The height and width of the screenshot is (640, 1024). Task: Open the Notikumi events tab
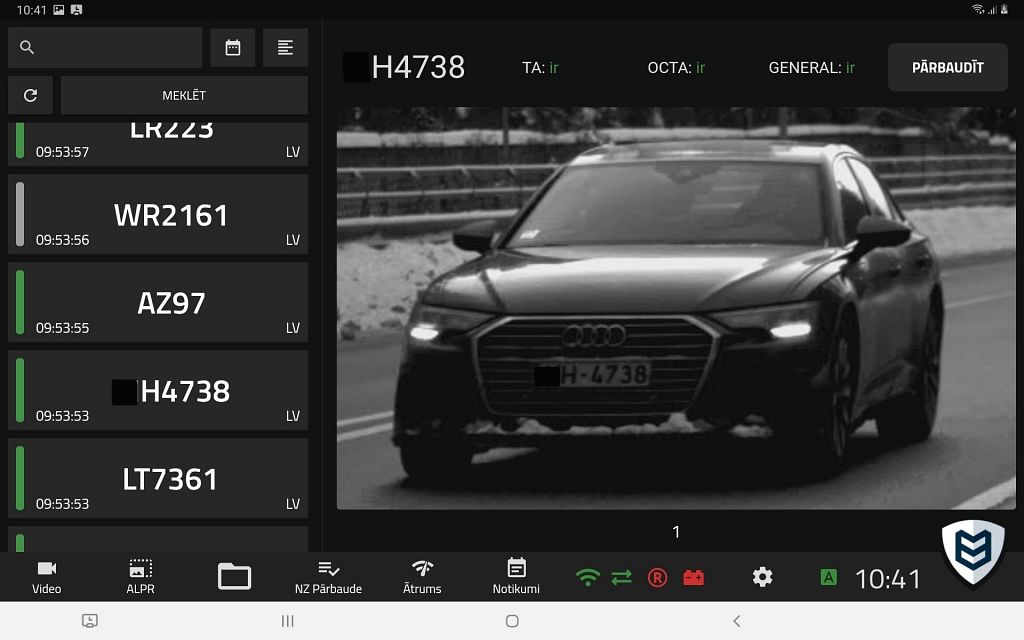[516, 577]
